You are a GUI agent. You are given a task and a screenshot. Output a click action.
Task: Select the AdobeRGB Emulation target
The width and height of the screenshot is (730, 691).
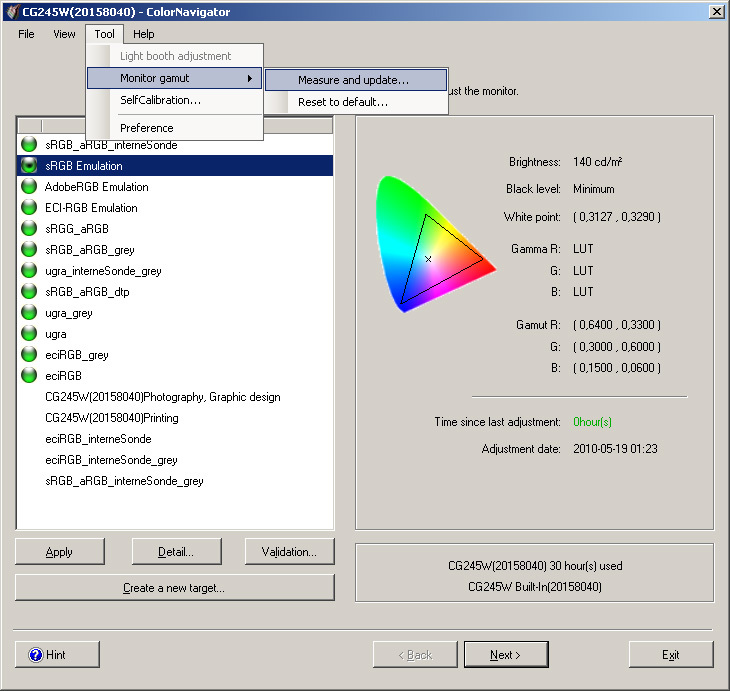(96, 187)
